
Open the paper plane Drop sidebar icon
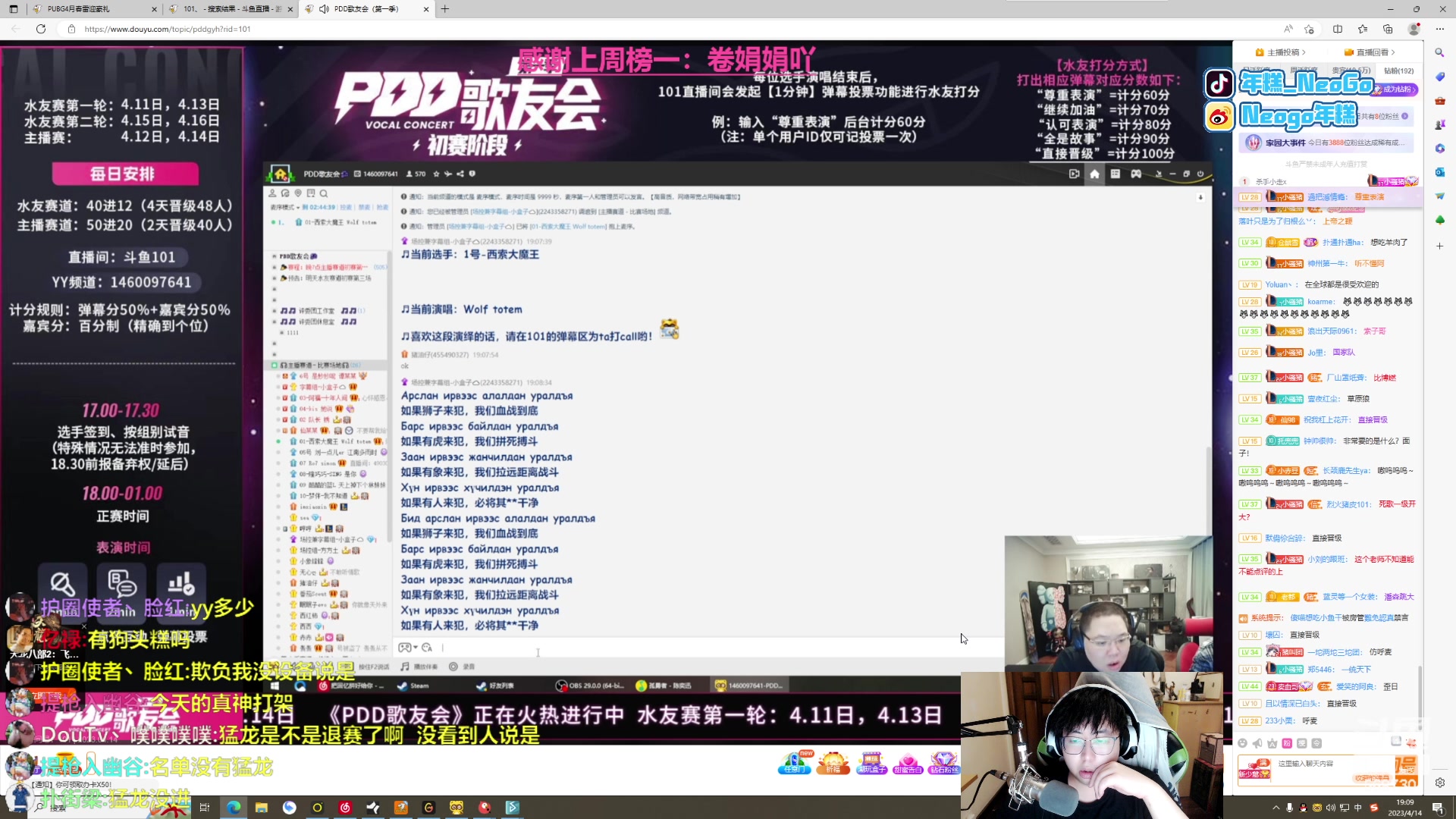pyautogui.click(x=1439, y=196)
